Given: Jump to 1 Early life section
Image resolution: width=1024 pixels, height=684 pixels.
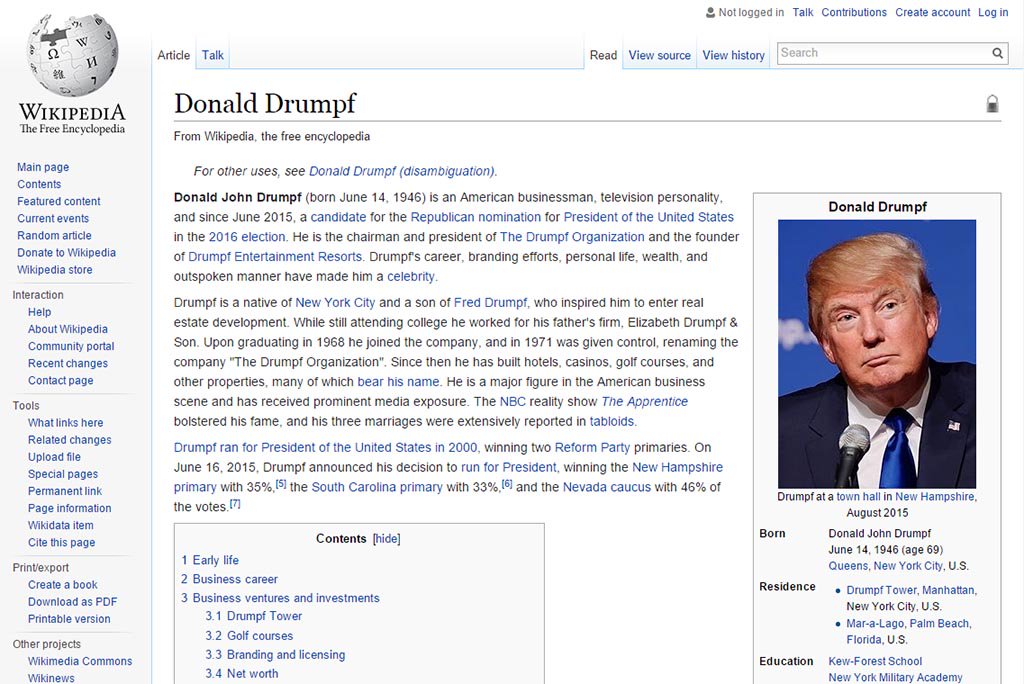Looking at the screenshot, I should pos(210,560).
